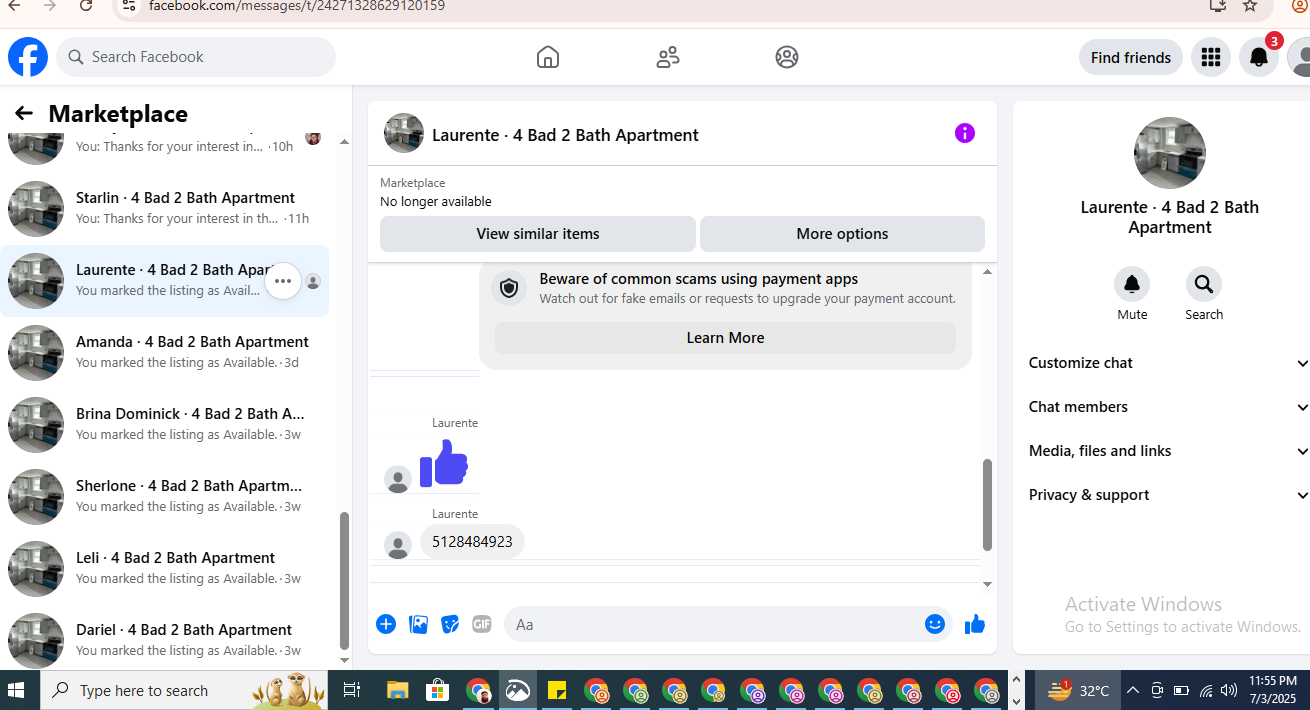Click the browser bookmark star icon
This screenshot has height=710, width=1310.
click(1250, 6)
